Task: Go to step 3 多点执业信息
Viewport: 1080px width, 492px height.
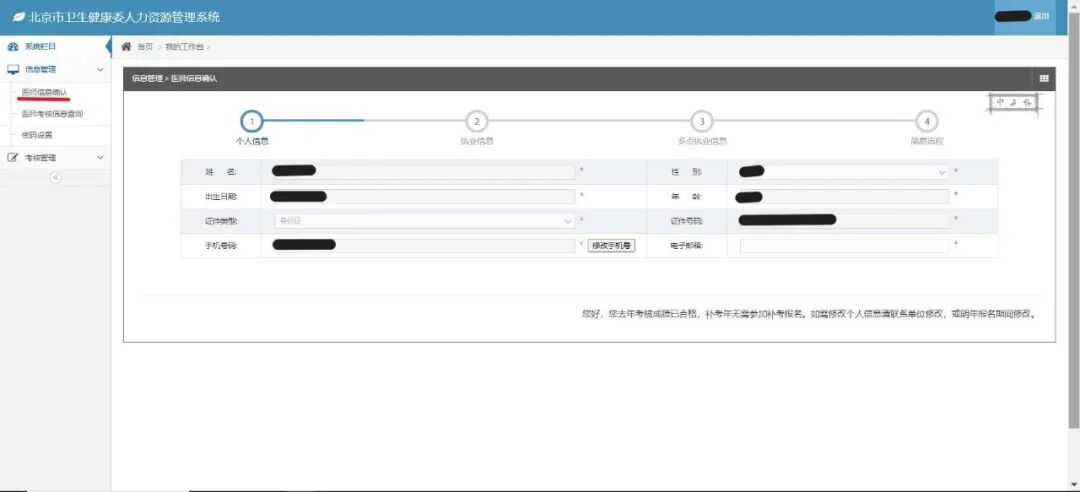Action: point(702,122)
